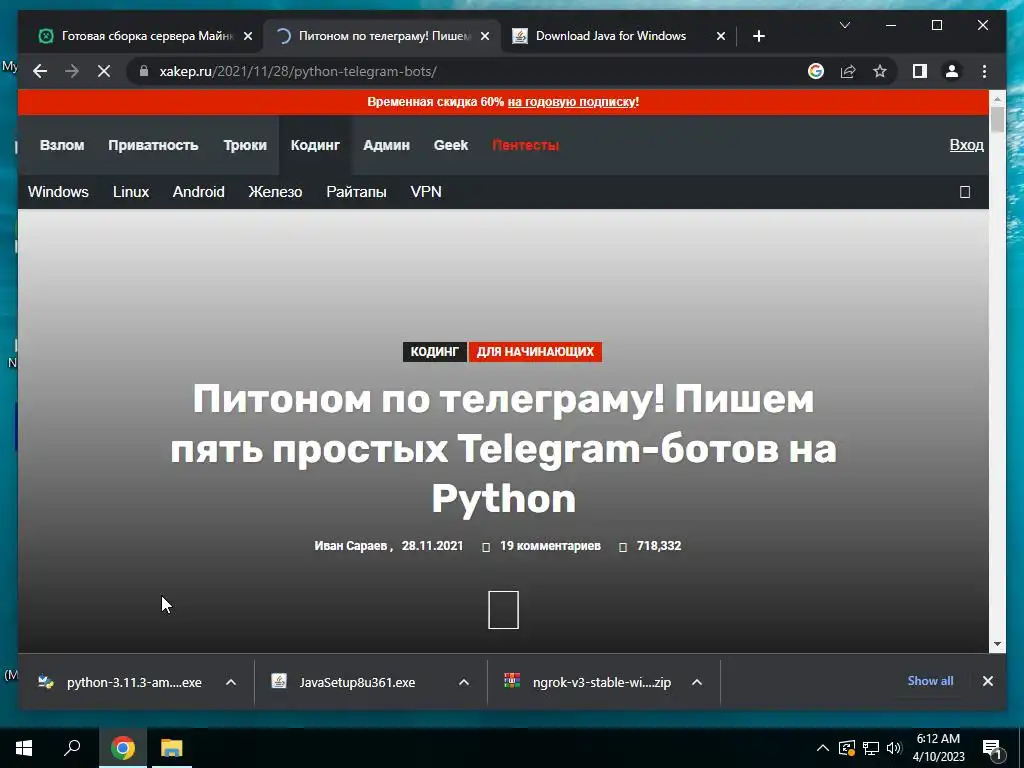Expand options for ngrok zip download
Image resolution: width=1024 pixels, height=768 pixels.
coord(697,682)
